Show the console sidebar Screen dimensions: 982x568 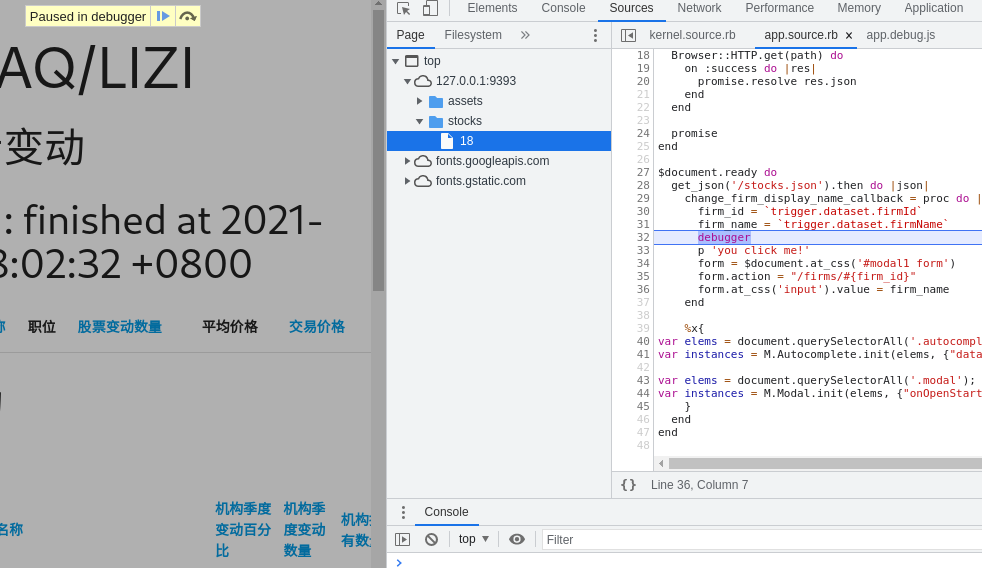[403, 539]
